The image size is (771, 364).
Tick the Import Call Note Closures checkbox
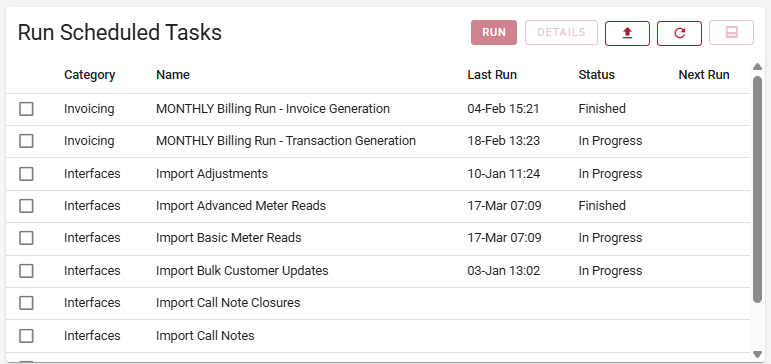coord(26,303)
